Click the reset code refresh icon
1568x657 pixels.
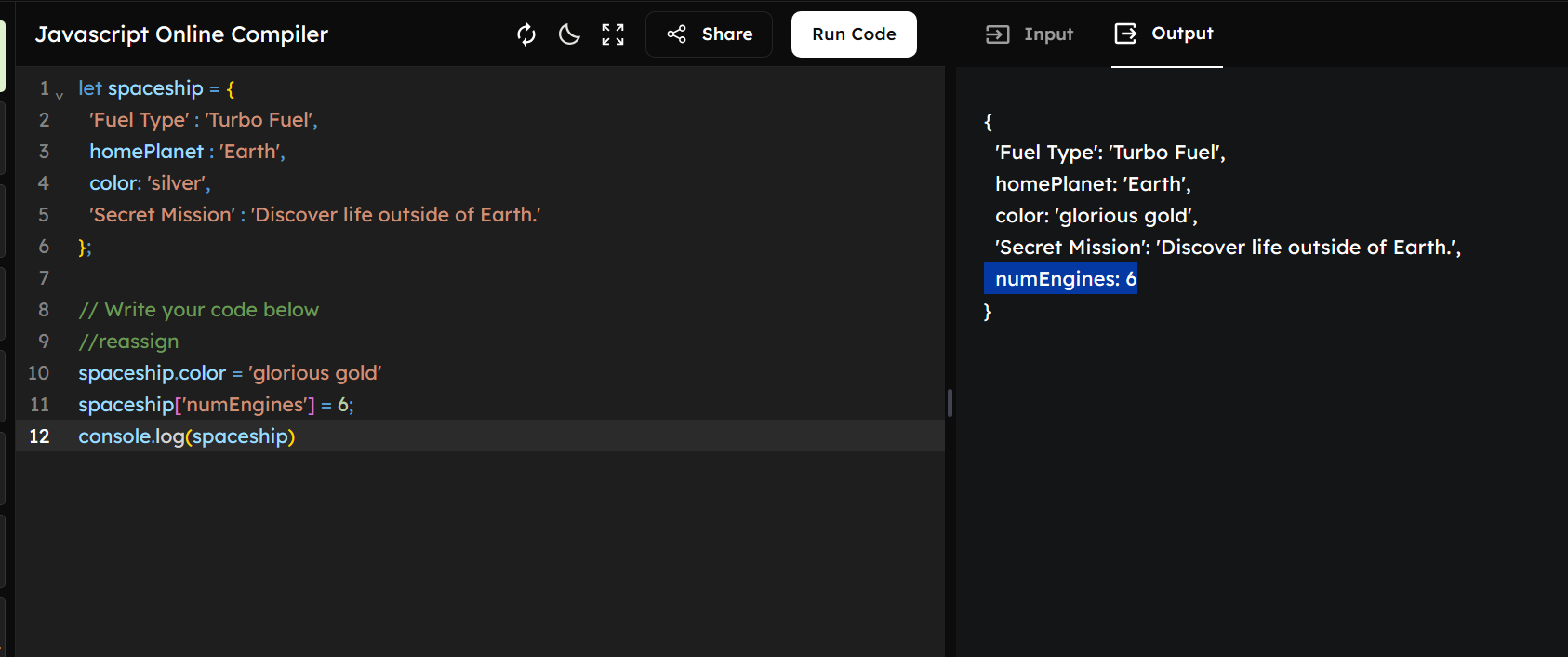[x=526, y=34]
